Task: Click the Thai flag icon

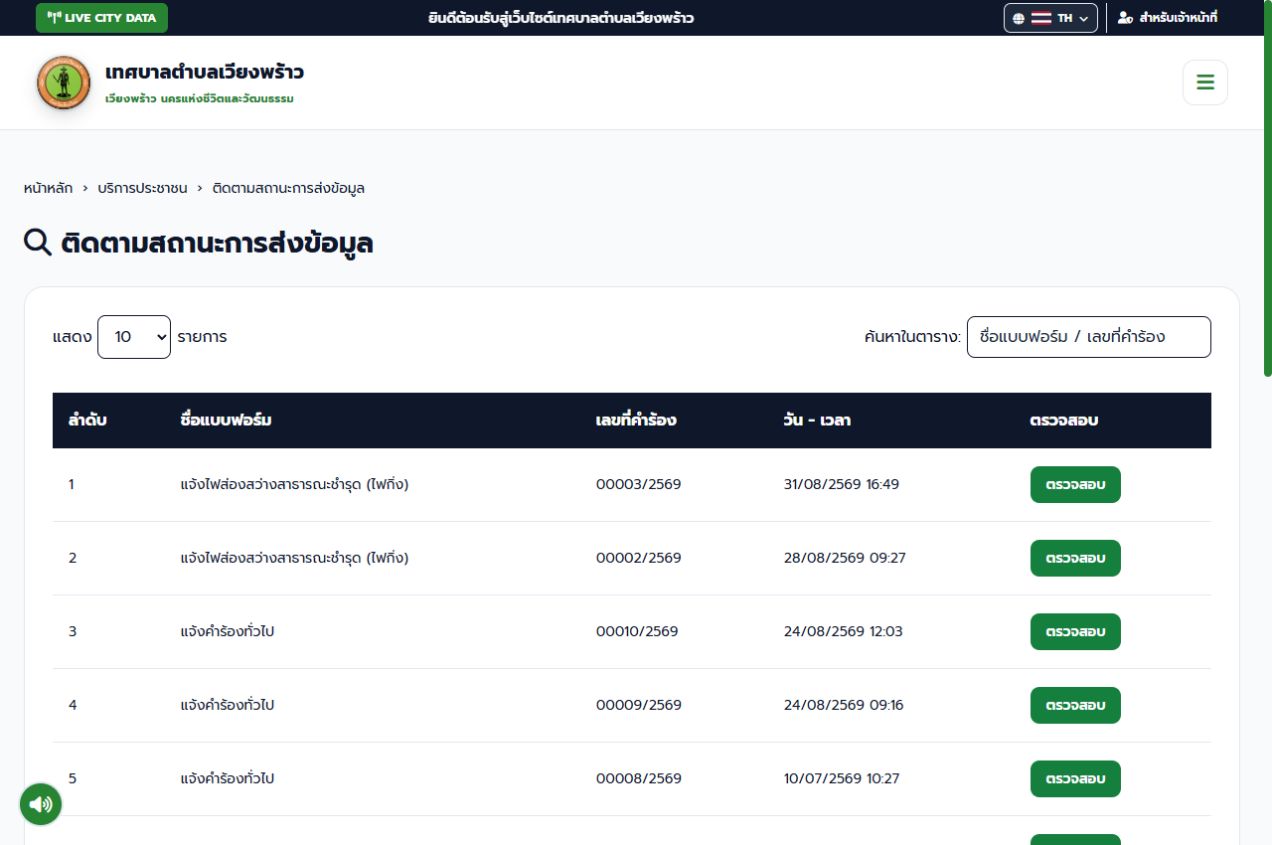Action: pyautogui.click(x=1041, y=18)
